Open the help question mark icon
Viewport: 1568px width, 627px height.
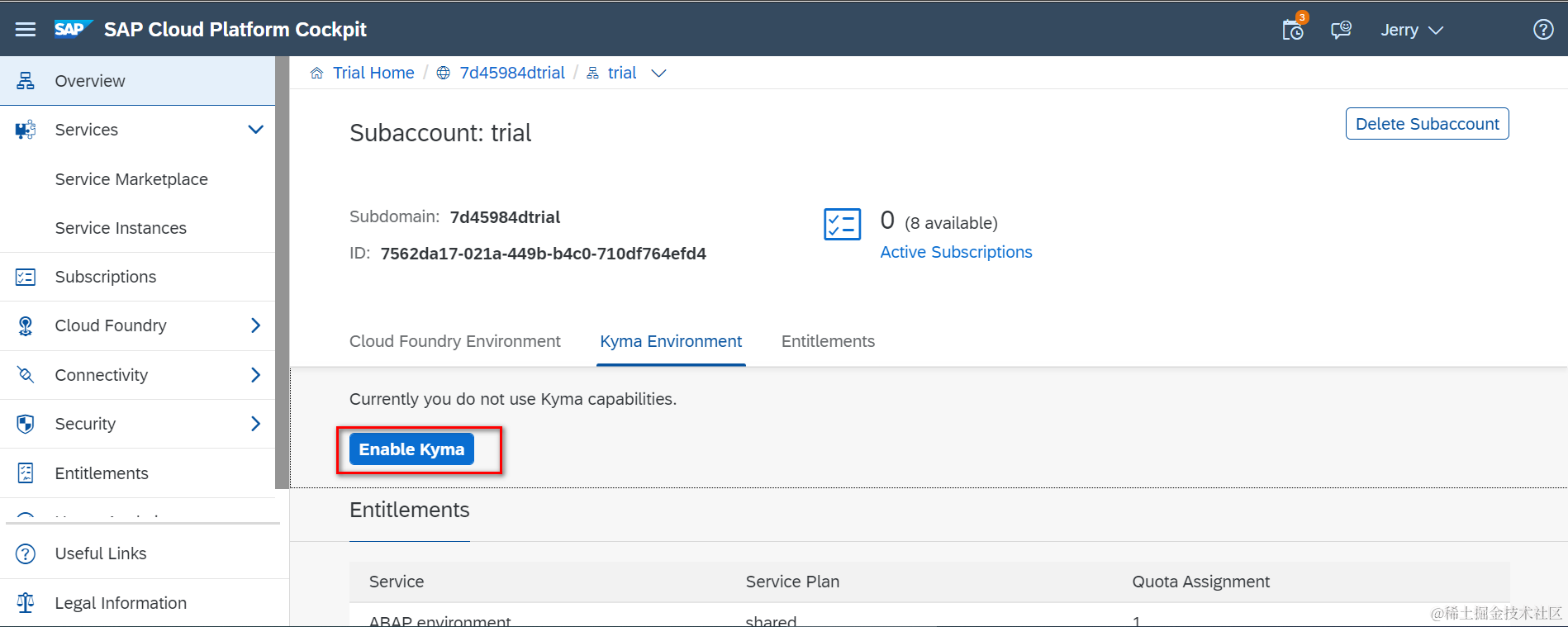1543,30
